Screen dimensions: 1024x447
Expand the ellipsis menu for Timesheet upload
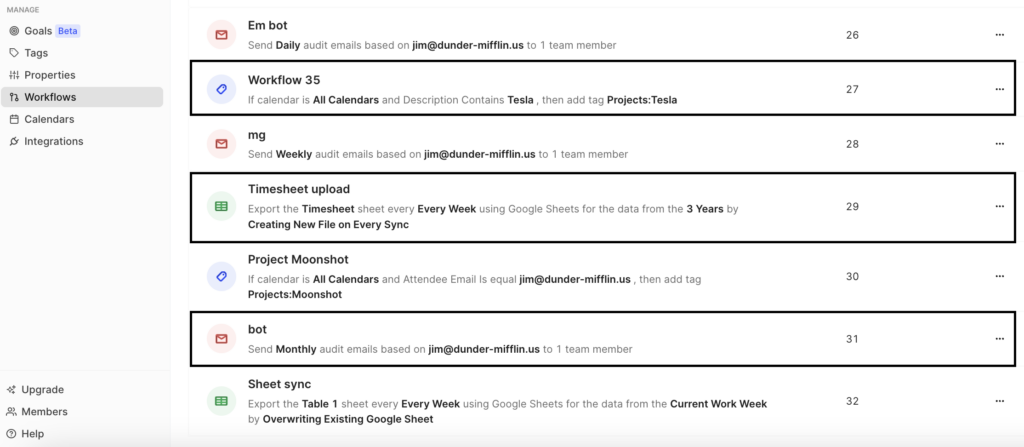pyautogui.click(x=999, y=207)
